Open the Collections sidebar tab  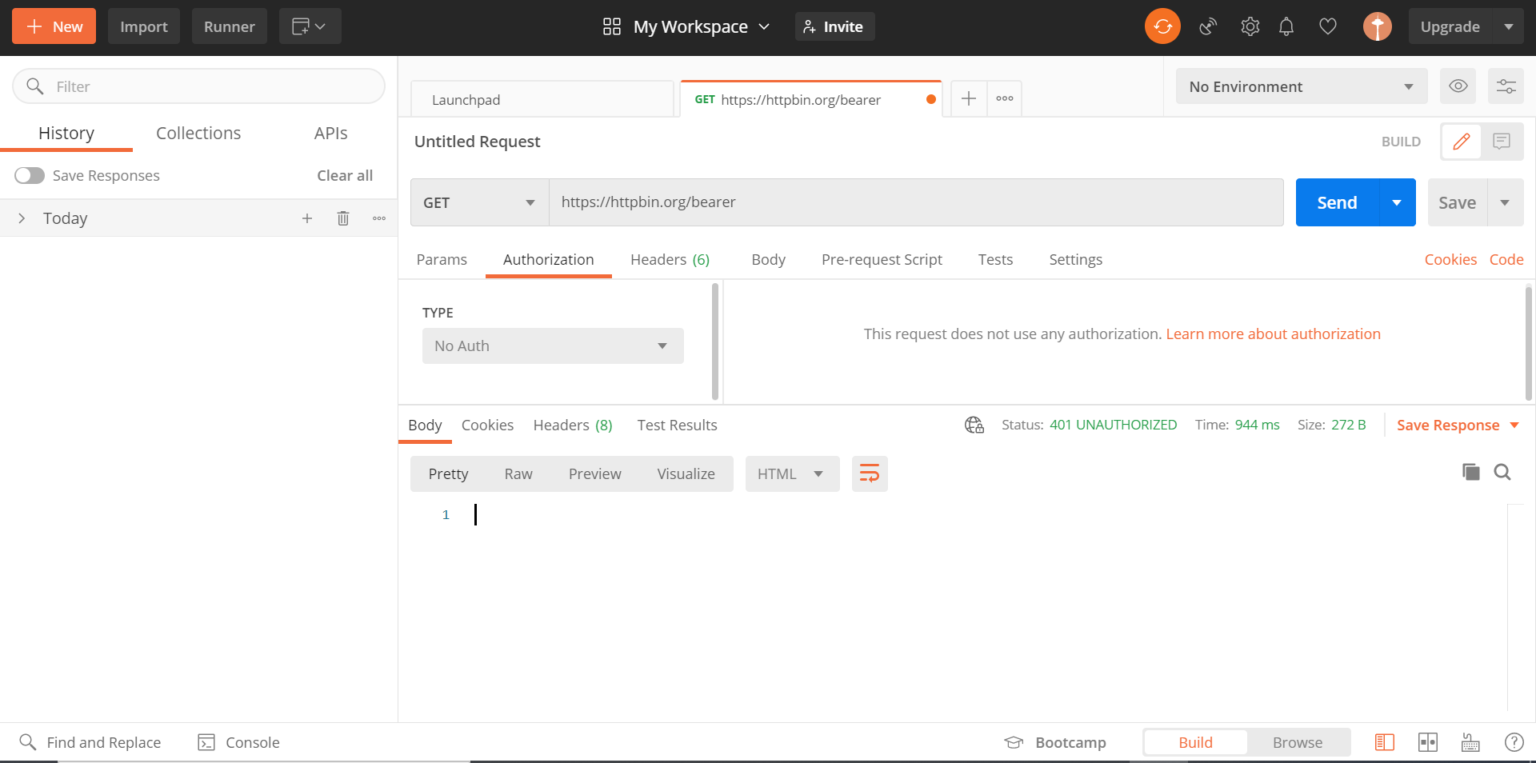tap(197, 132)
